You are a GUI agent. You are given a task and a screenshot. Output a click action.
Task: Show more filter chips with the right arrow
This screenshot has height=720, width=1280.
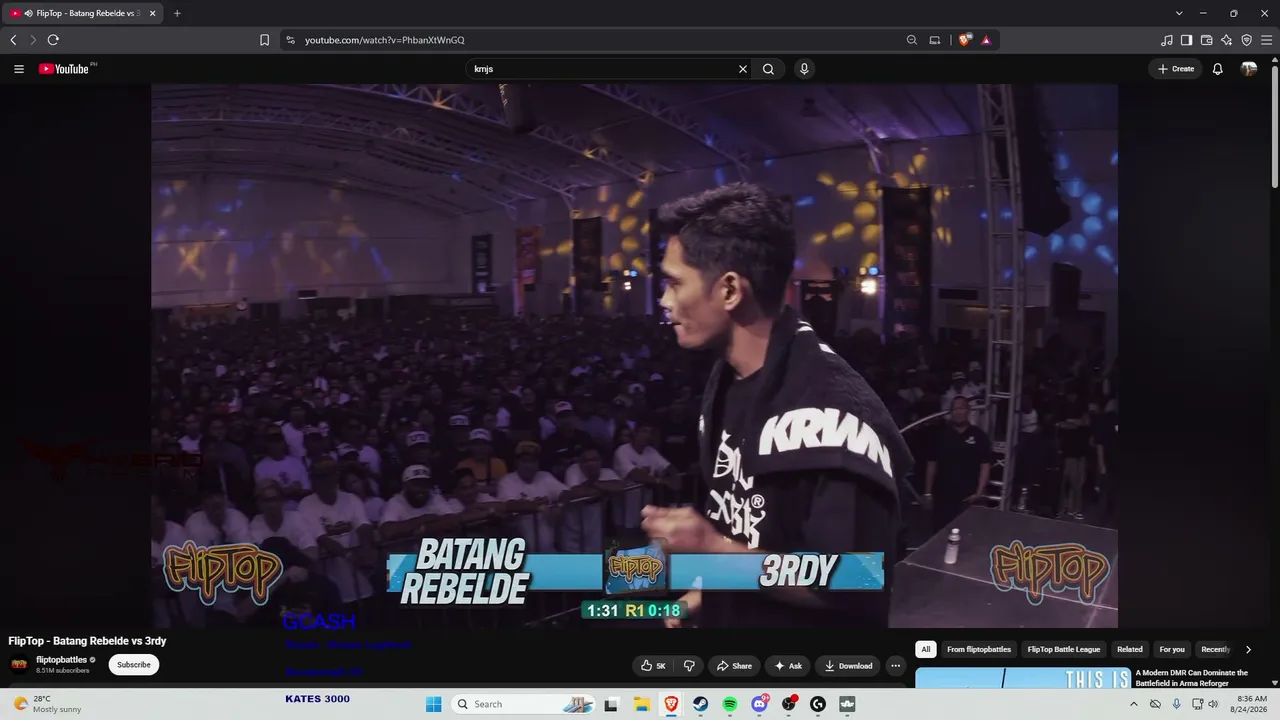pos(1248,649)
